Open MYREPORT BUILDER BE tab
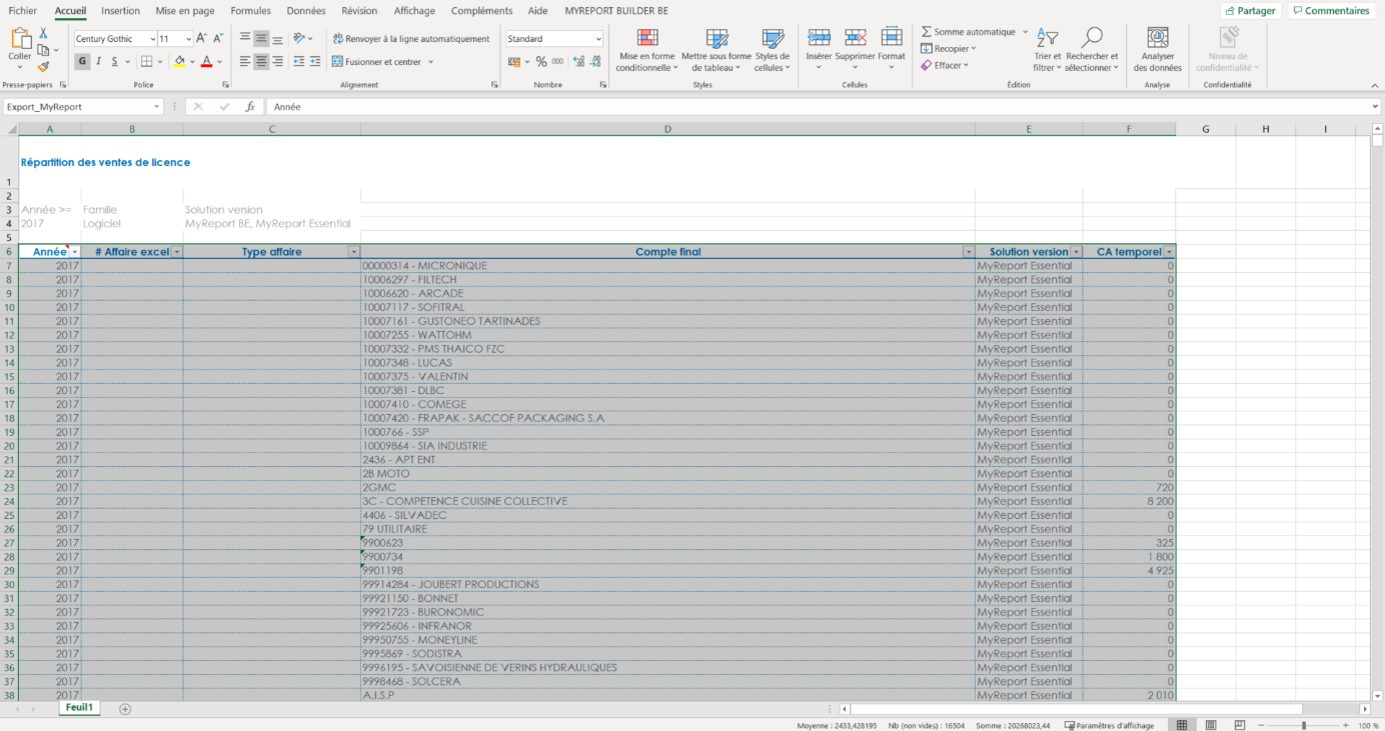 616,11
